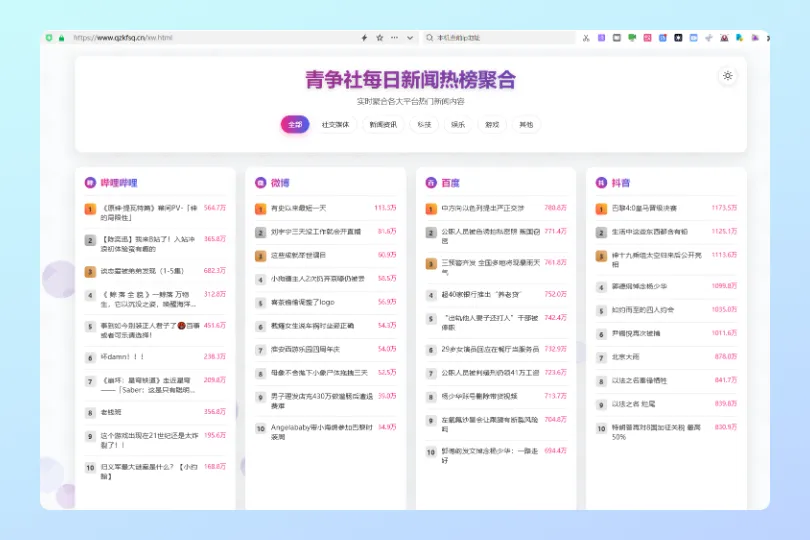Open Weibo item 淮安西游乐园四周年庆
The height and width of the screenshot is (540, 810).
coord(305,349)
